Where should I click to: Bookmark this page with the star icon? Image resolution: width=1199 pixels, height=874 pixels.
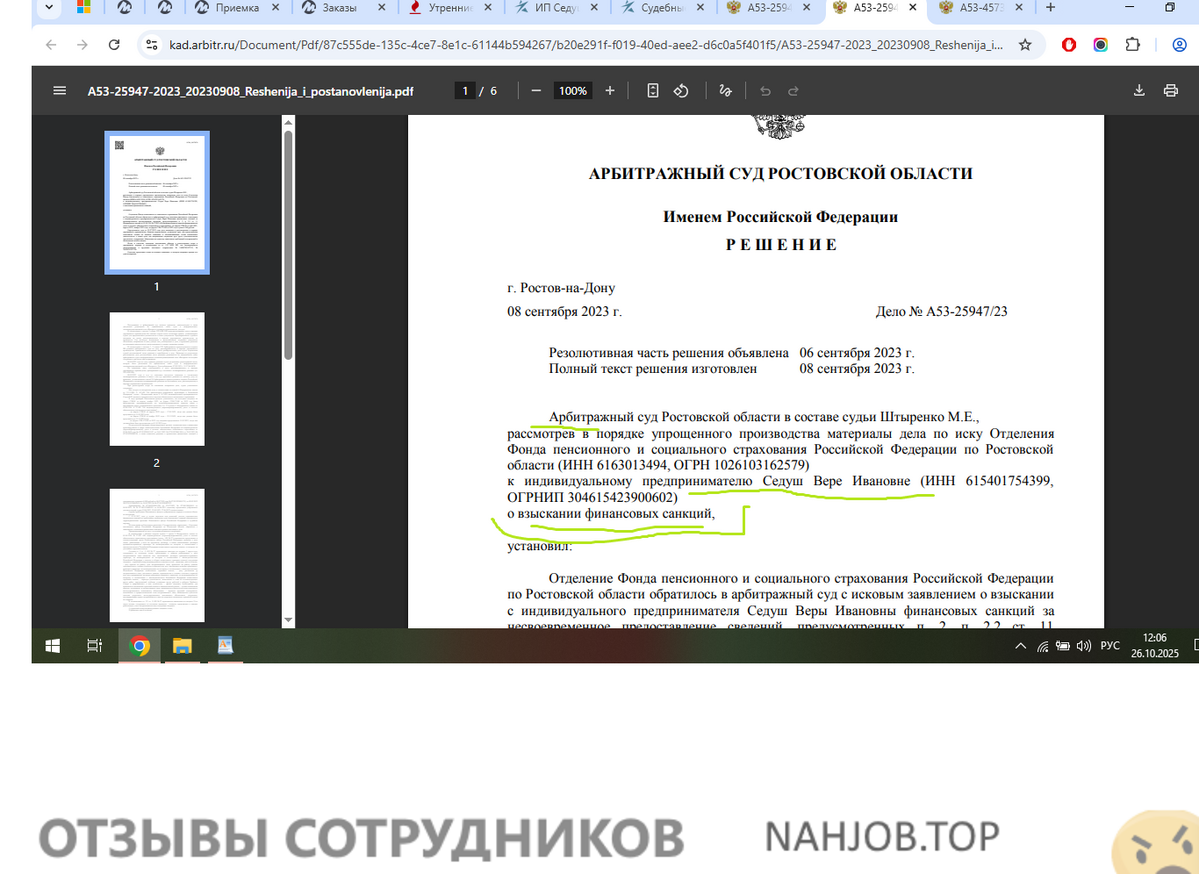tap(1025, 45)
